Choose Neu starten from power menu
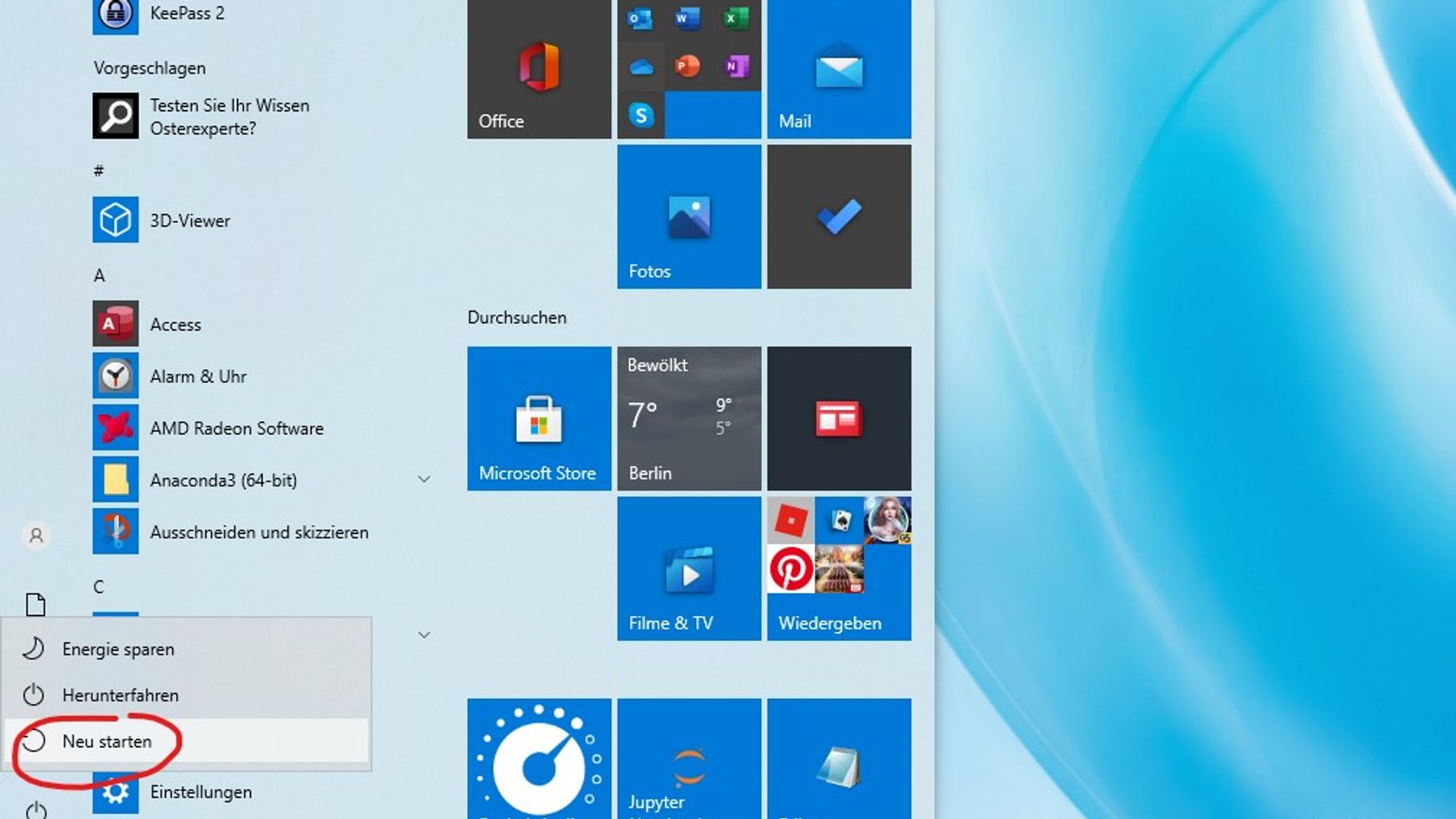The image size is (1456, 819). 186,740
